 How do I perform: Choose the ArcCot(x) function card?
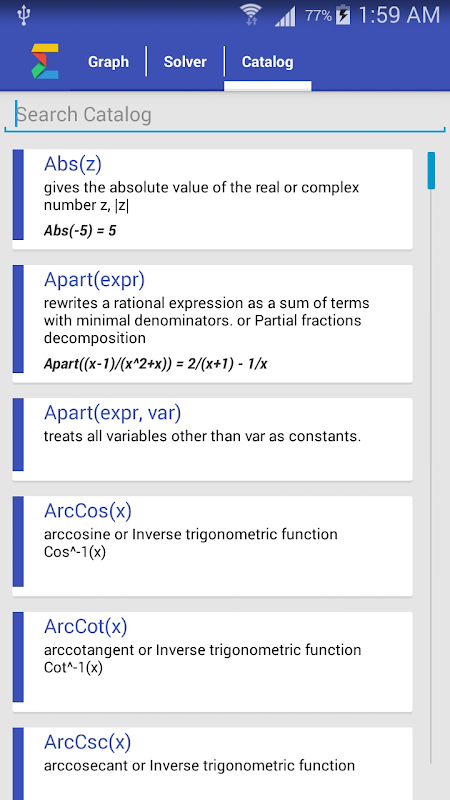[x=212, y=661]
